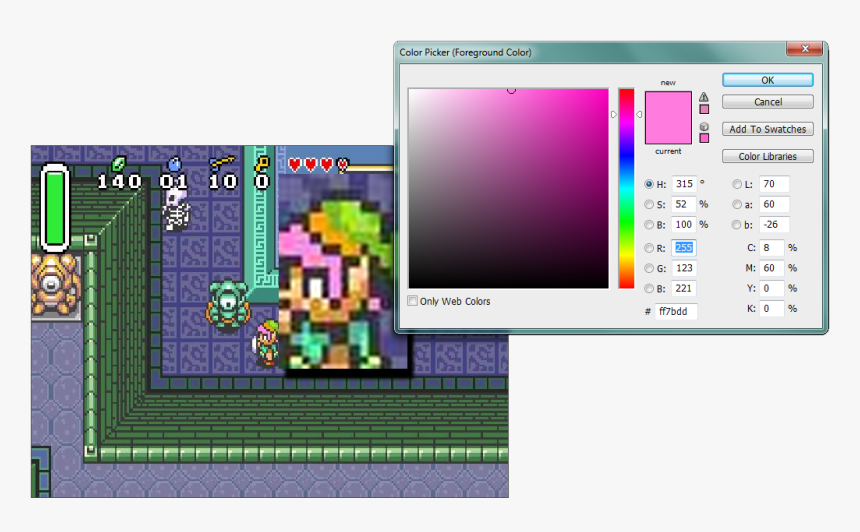The height and width of the screenshot is (532, 860).
Task: Click the green magic meter in game HUD
Action: click(x=55, y=207)
